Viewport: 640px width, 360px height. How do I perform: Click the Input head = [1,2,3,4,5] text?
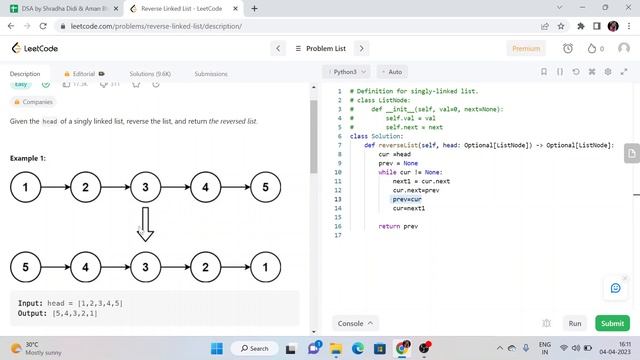pyautogui.click(x=70, y=303)
